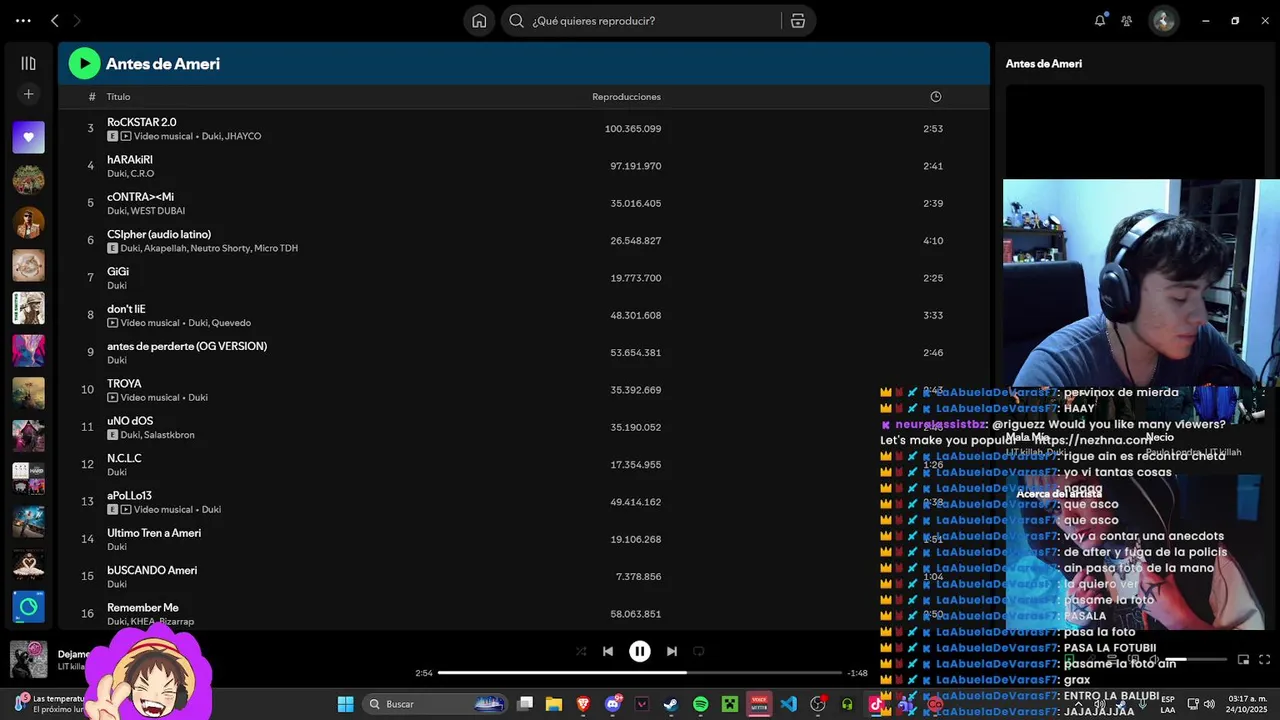This screenshot has height=720, width=1280.
Task: Open Voicemeeter from the taskbar
Action: pyautogui.click(x=759, y=704)
